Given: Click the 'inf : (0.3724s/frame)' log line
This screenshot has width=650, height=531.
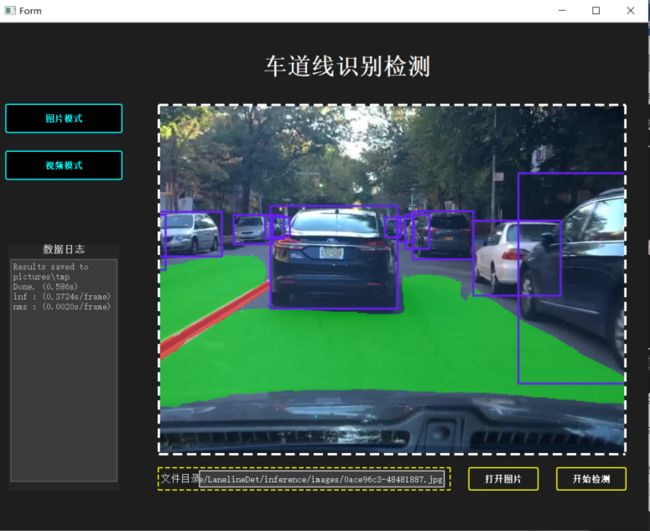Looking at the screenshot, I should 62,297.
